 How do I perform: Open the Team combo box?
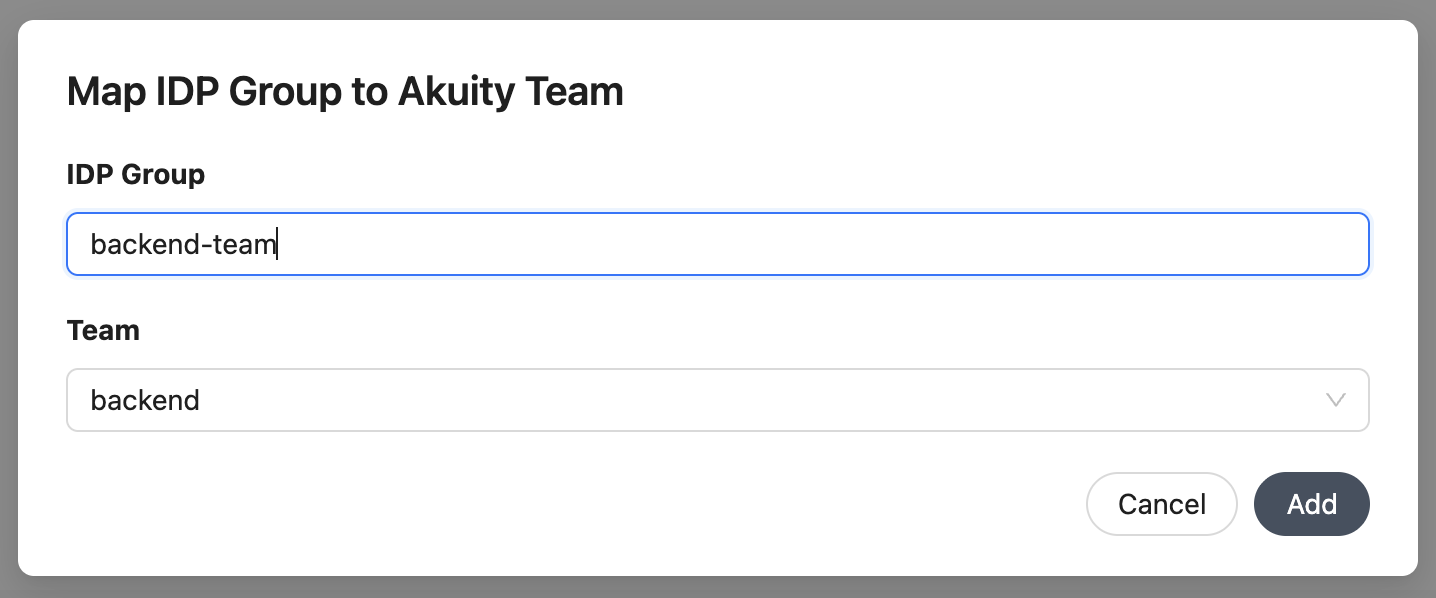(x=716, y=400)
